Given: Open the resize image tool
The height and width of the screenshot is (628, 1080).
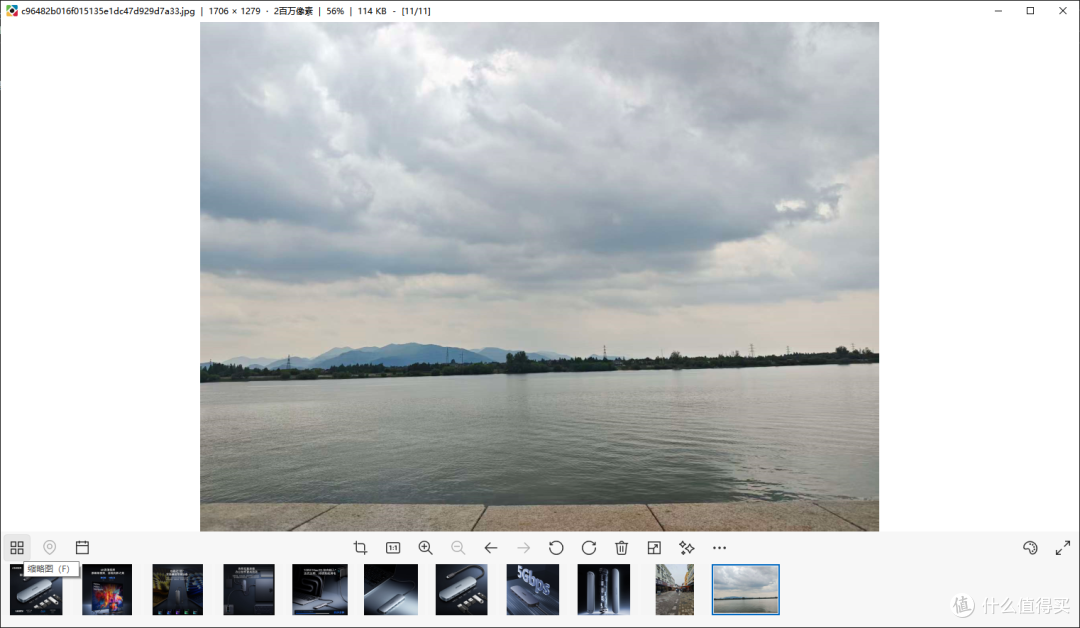Looking at the screenshot, I should [654, 547].
